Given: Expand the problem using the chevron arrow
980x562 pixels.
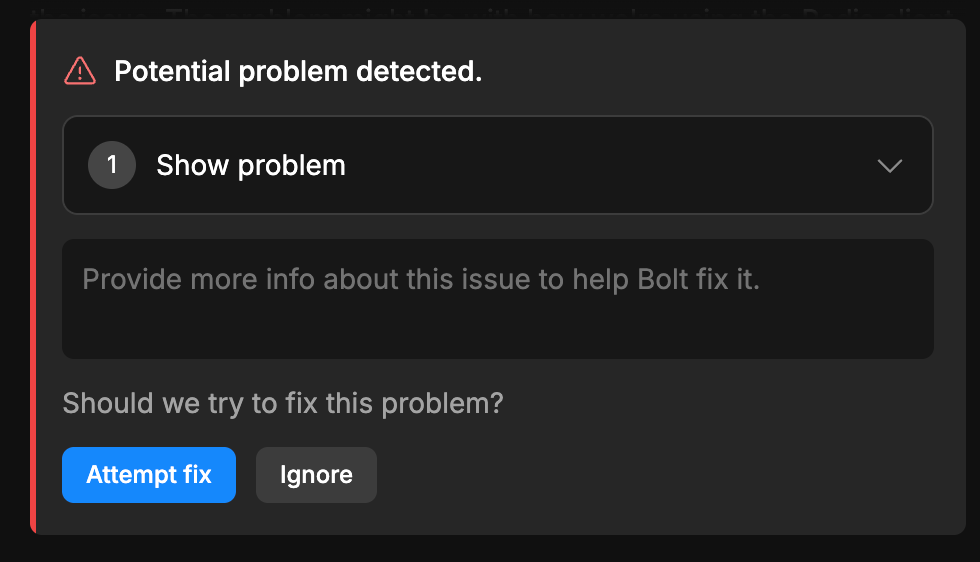Looking at the screenshot, I should coord(889,166).
